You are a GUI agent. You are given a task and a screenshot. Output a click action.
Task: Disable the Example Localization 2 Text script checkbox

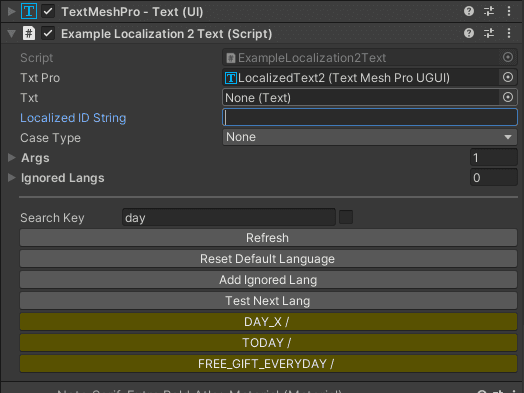tap(48, 33)
